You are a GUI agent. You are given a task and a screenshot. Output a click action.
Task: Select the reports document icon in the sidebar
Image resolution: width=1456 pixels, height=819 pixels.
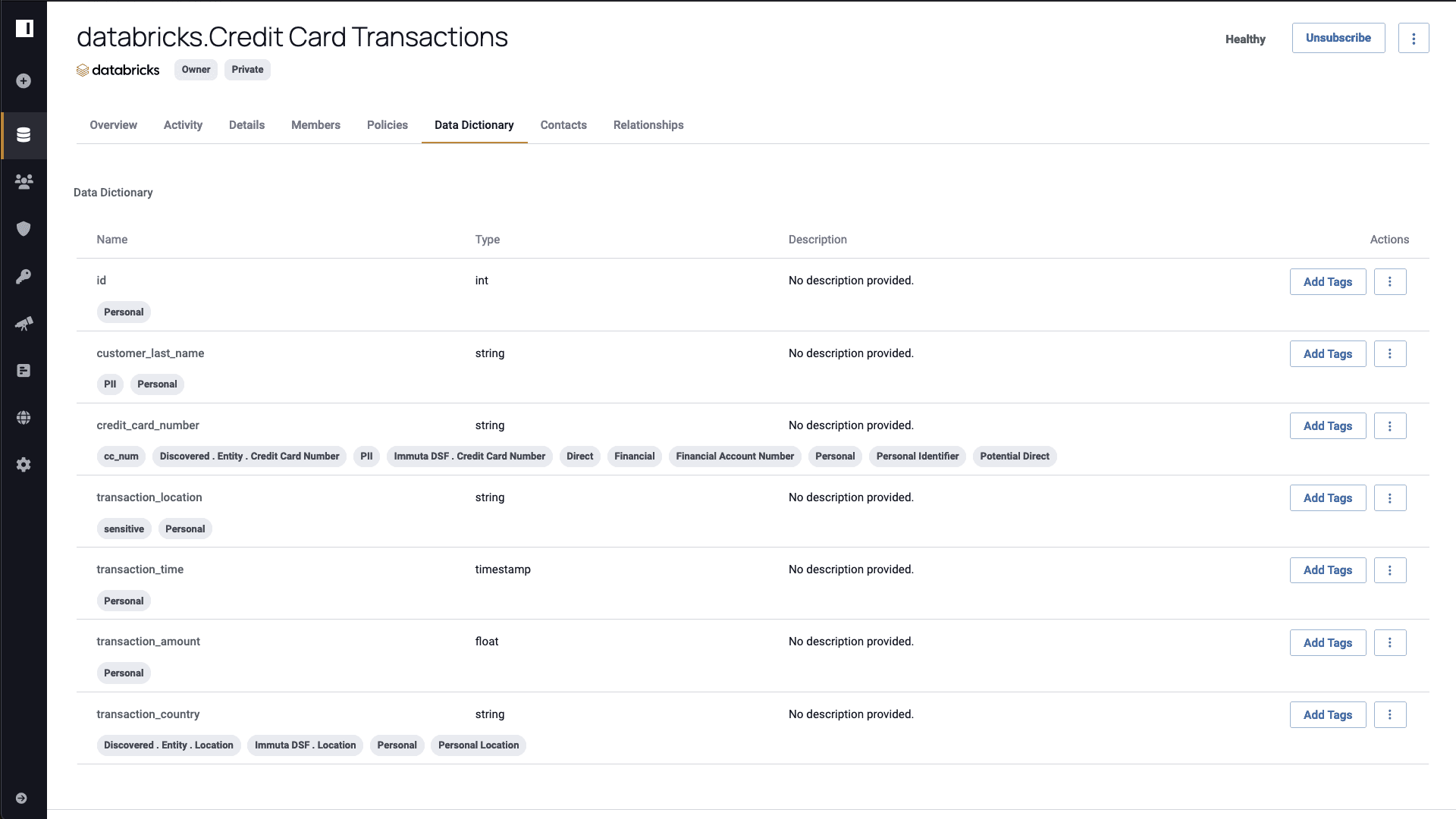click(24, 371)
